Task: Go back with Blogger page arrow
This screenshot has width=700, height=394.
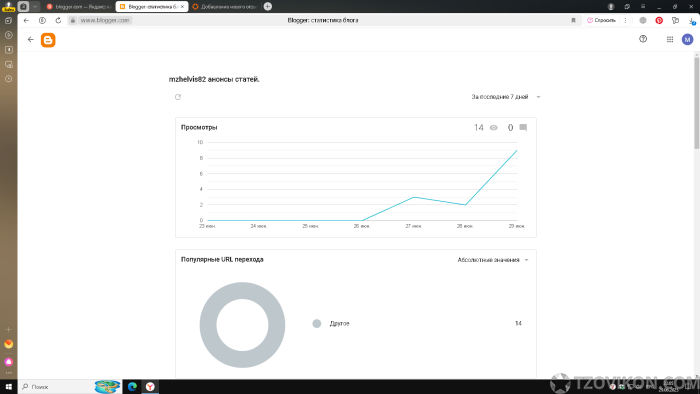Action: pos(30,39)
